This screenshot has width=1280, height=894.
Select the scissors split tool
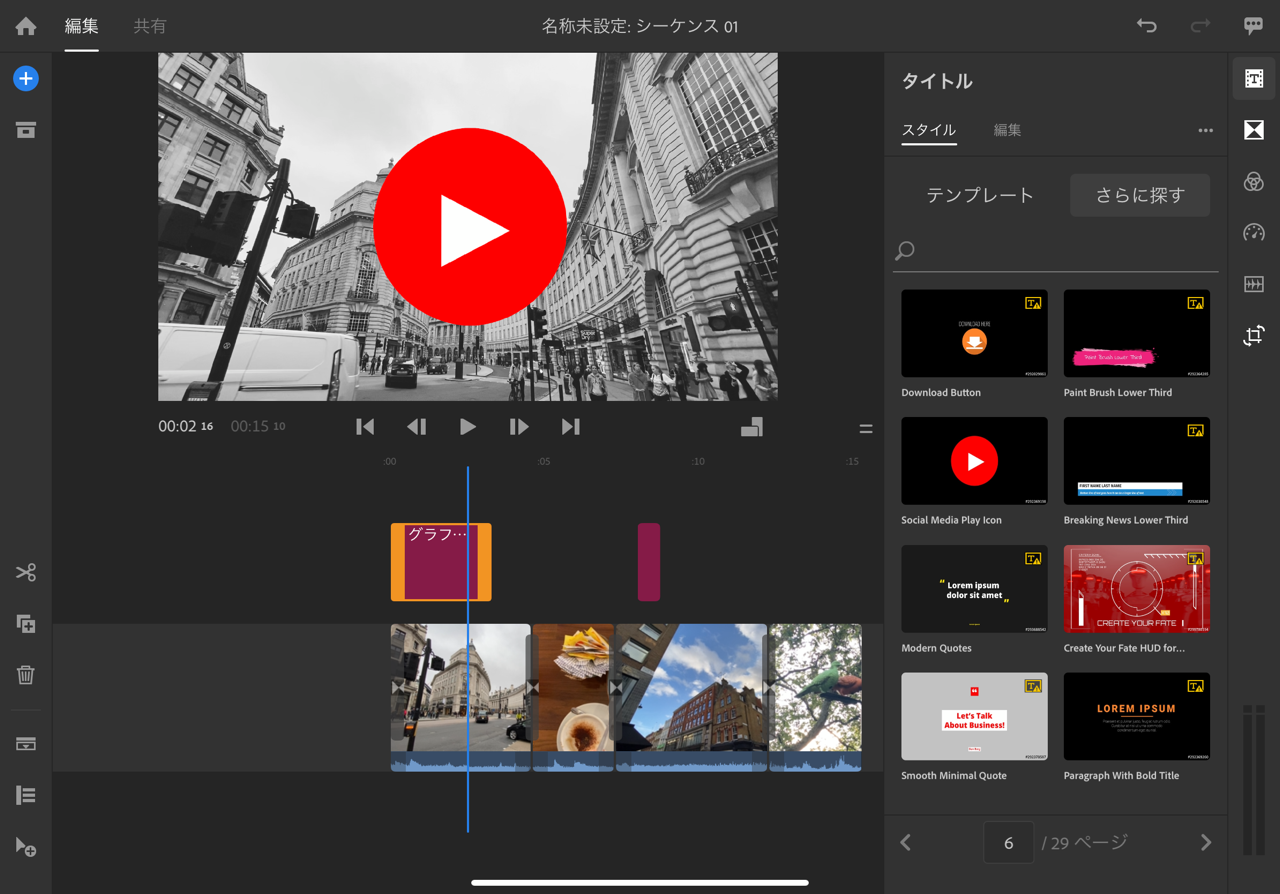pyautogui.click(x=26, y=572)
